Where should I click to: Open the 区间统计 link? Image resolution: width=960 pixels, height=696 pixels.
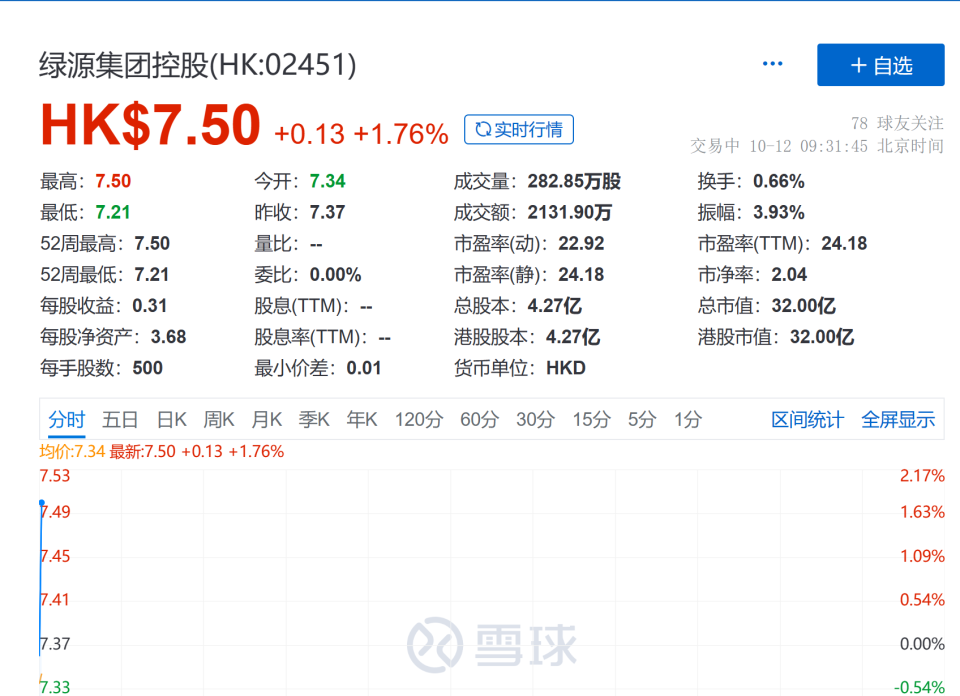(x=808, y=420)
